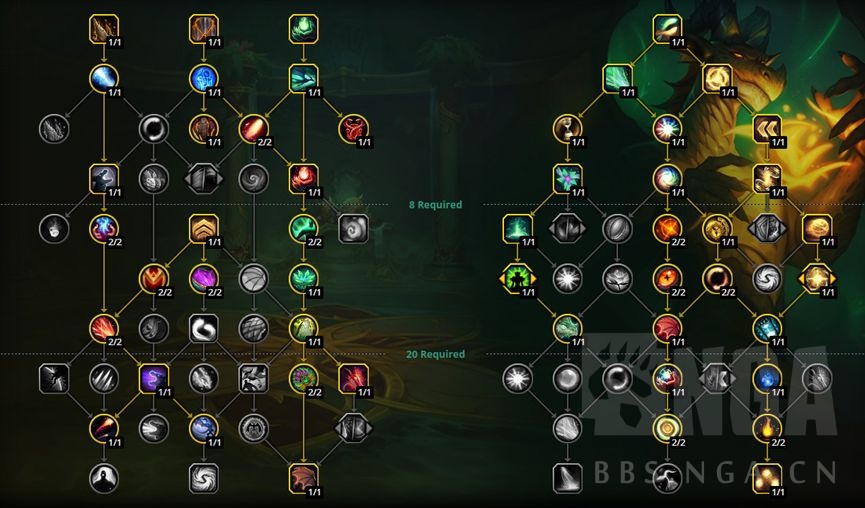
Task: Click the dark ring talent with 2/2
Action: [x=717, y=279]
